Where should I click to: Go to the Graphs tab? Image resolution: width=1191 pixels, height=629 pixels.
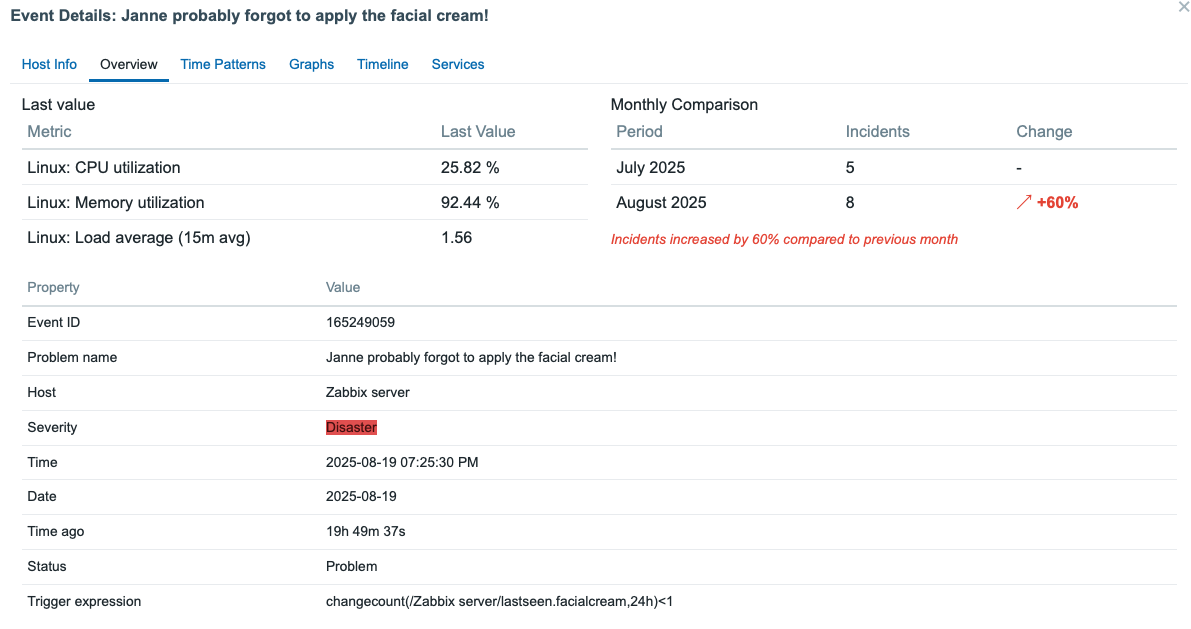tap(311, 64)
